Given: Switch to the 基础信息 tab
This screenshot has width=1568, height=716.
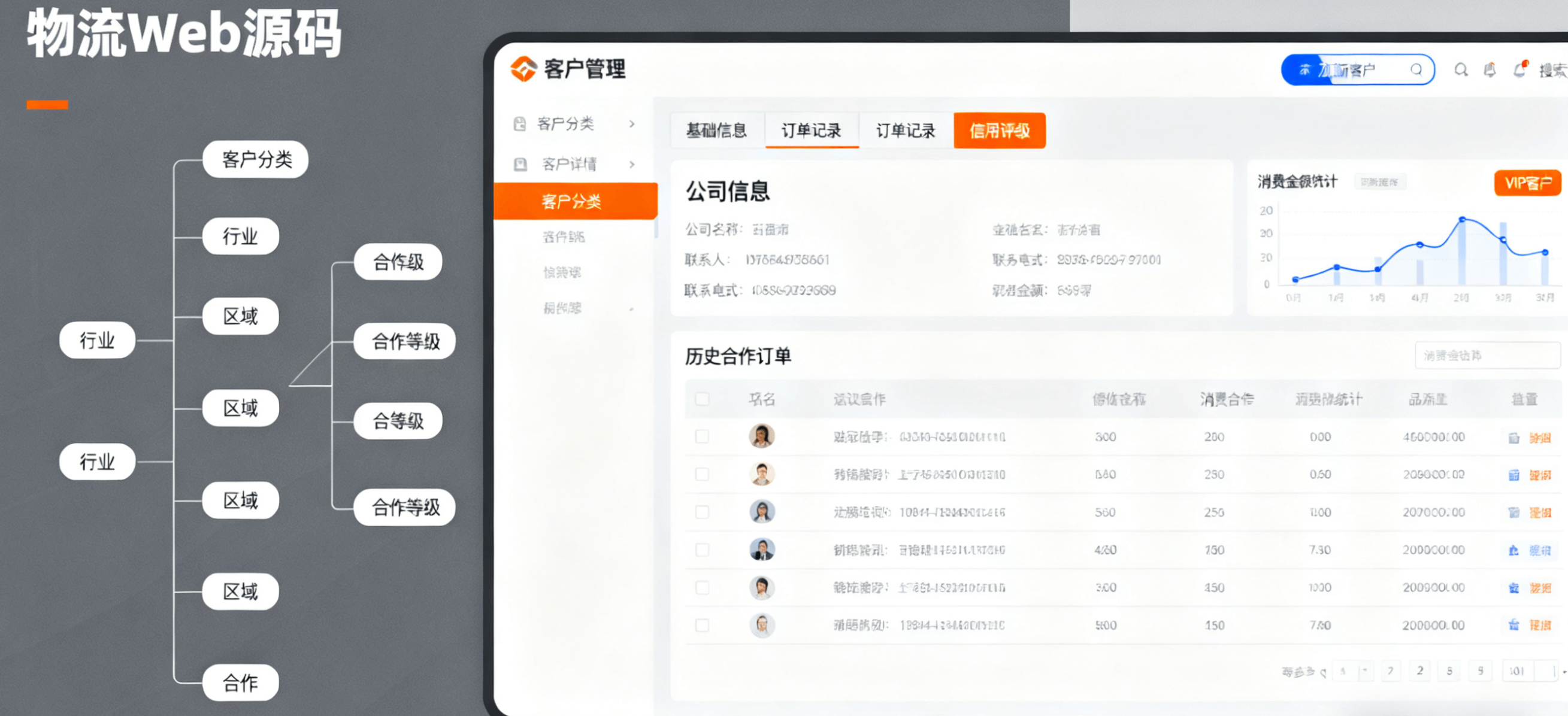Looking at the screenshot, I should coord(716,130).
